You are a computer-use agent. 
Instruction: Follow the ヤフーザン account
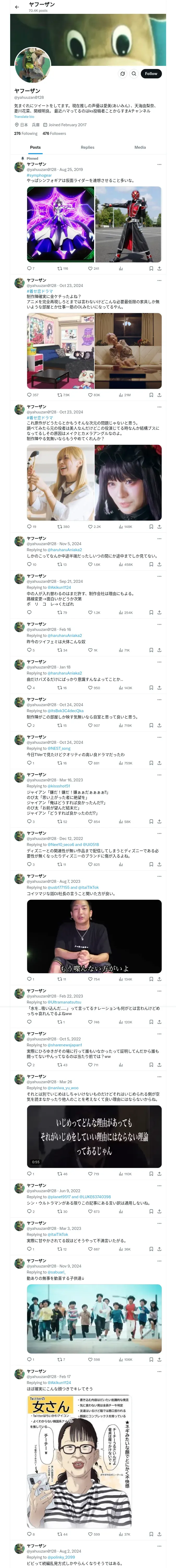pyautogui.click(x=151, y=74)
